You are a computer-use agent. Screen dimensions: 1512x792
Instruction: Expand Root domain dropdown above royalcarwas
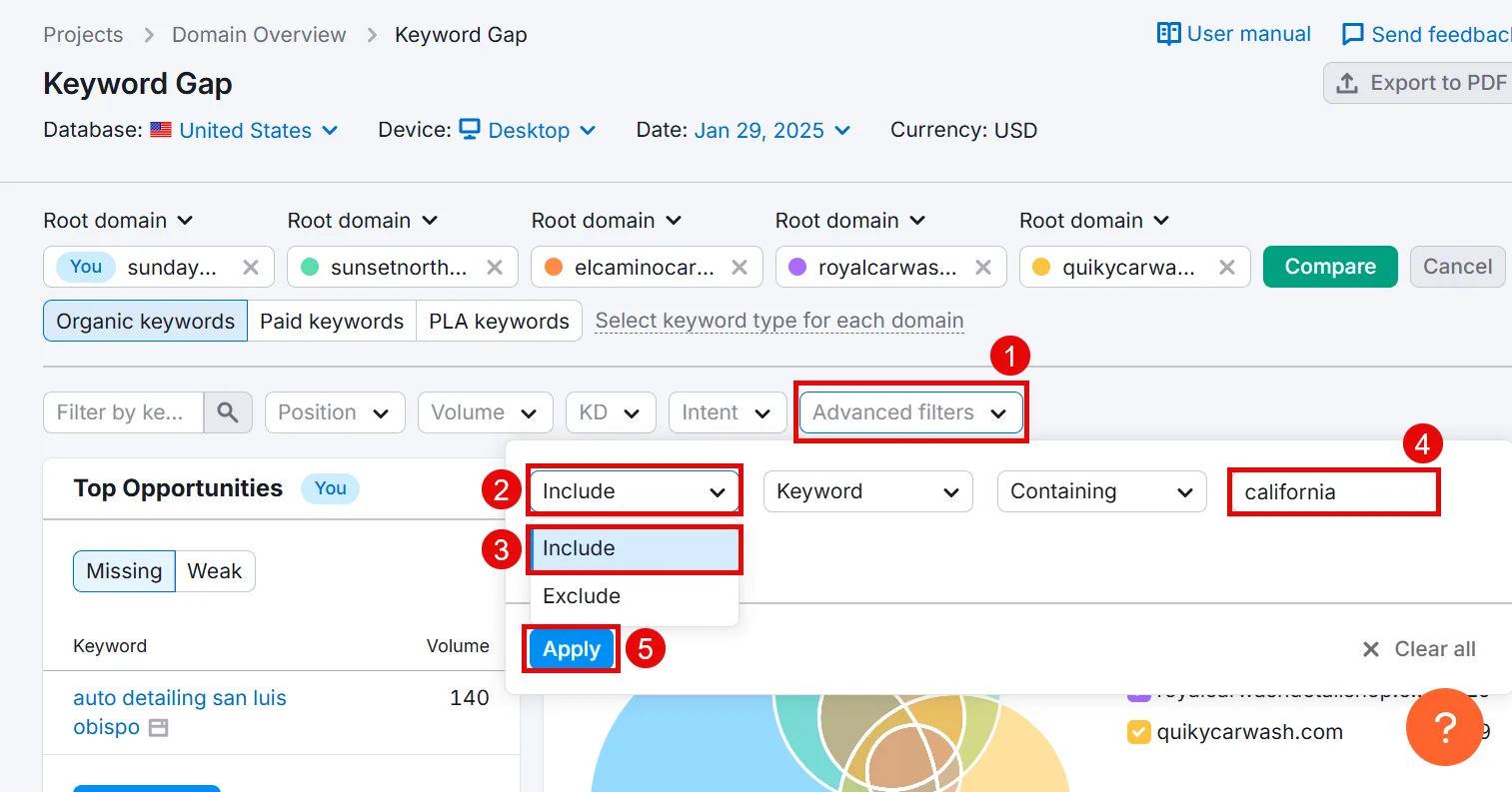tap(850, 221)
